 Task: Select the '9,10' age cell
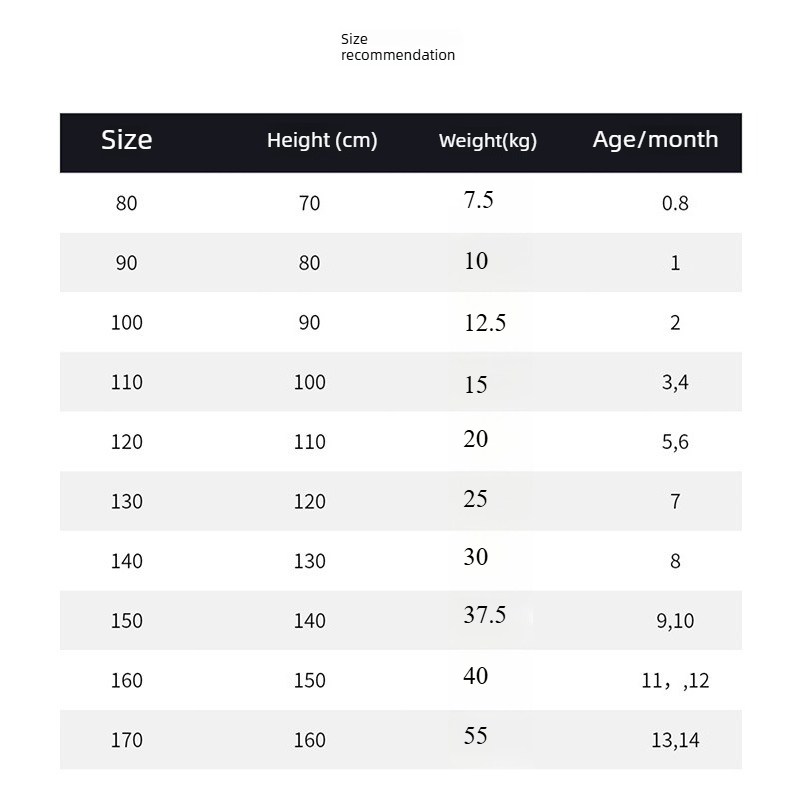point(675,621)
